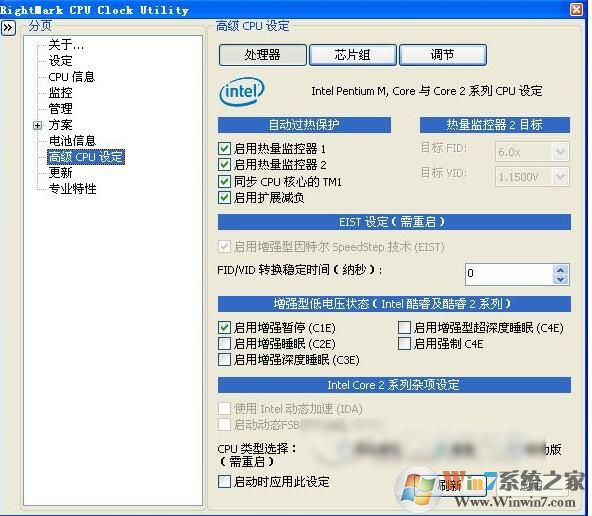Screen dimensions: 592x516
Task: Select 方案 tree item
Action: click(x=60, y=125)
